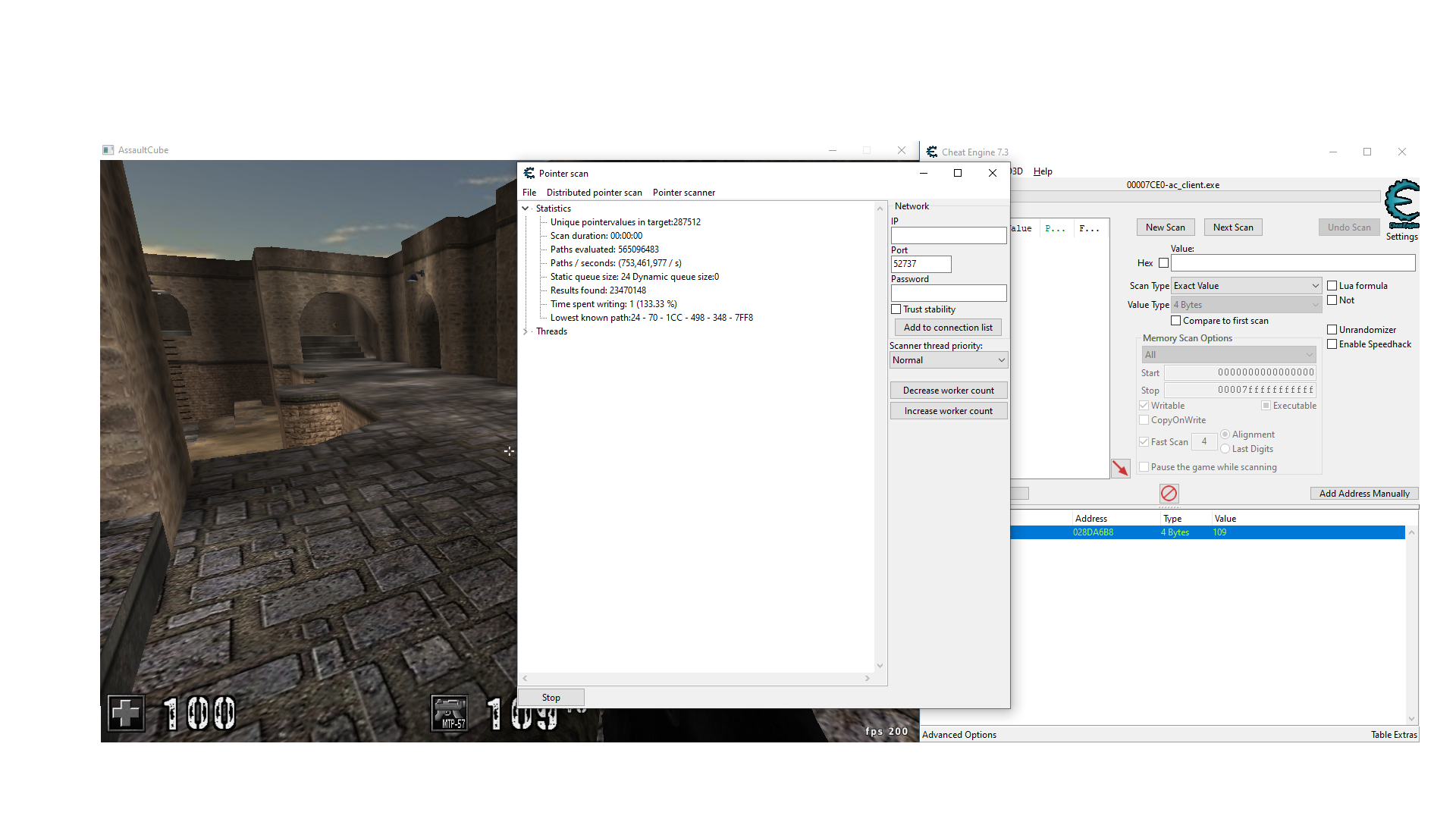This screenshot has width=1456, height=819.
Task: Click the Next Scan button
Action: [1233, 227]
